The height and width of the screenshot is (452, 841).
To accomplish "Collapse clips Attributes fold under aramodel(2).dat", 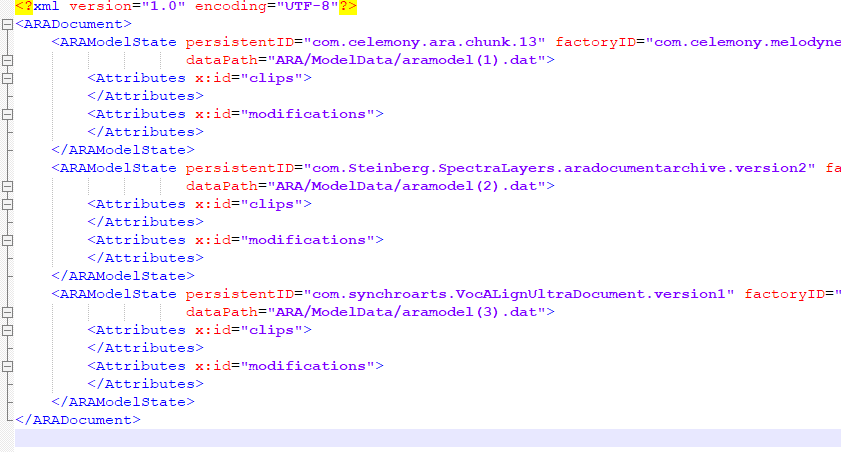I will [8, 204].
